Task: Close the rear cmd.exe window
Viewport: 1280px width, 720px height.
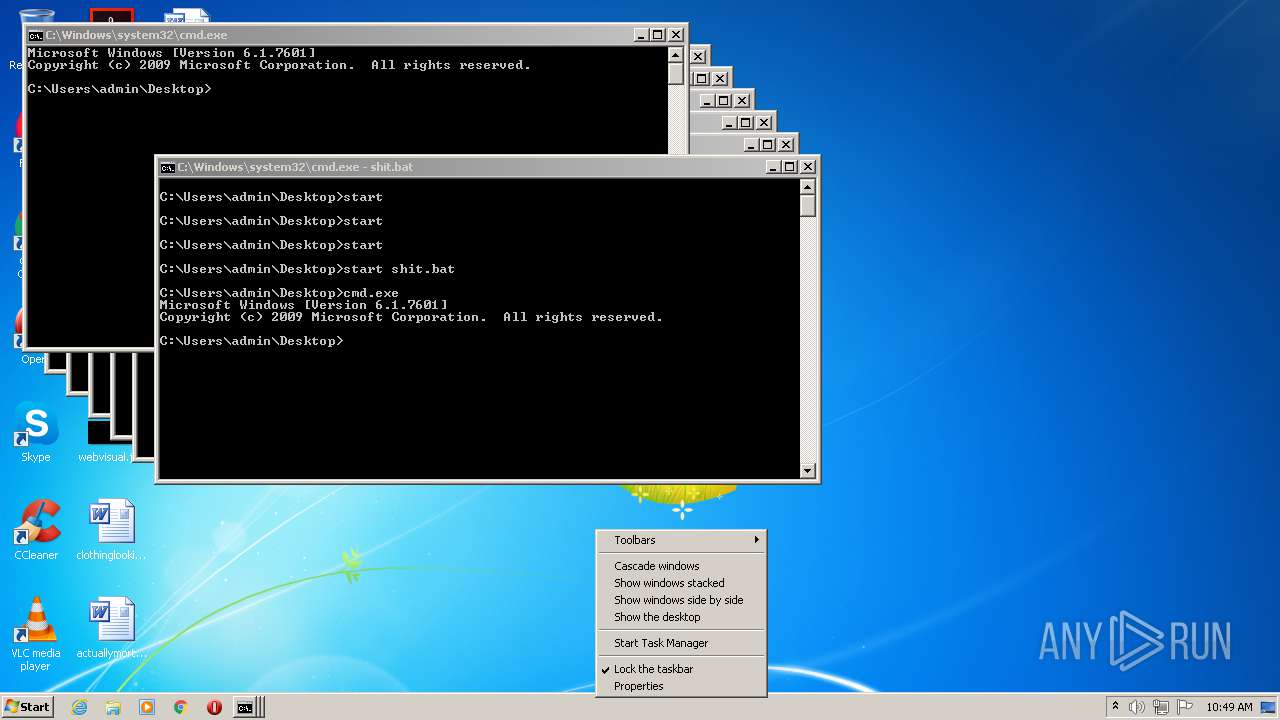Action: pyautogui.click(x=676, y=35)
